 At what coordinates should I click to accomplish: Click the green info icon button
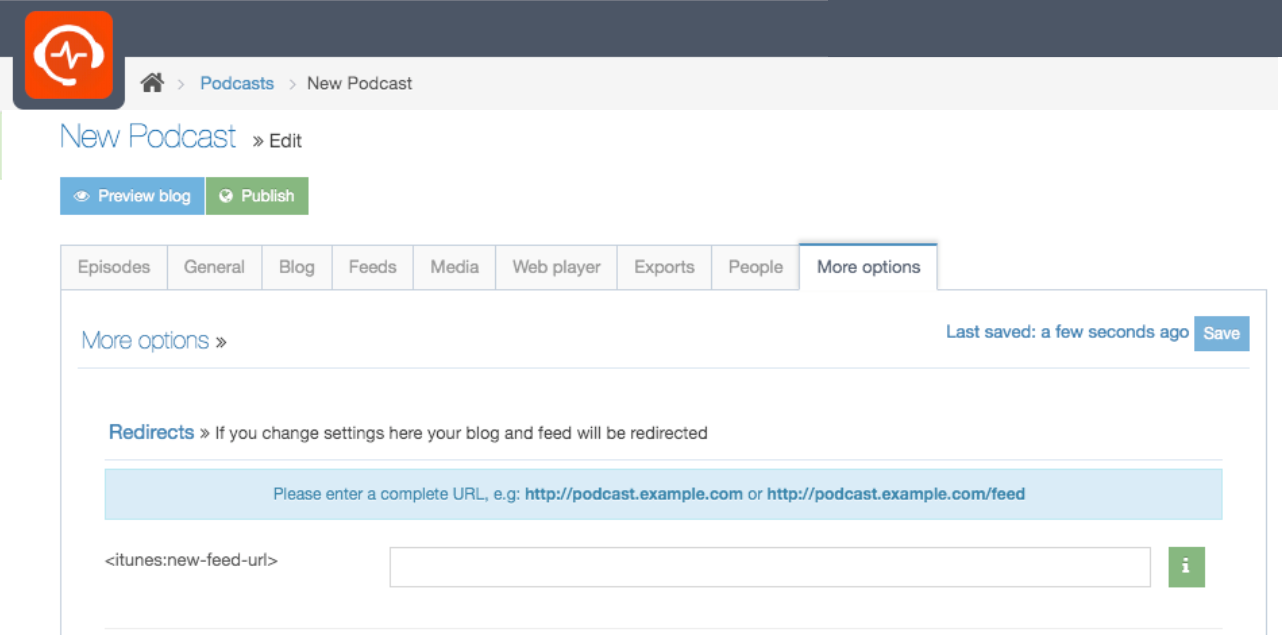(x=1186, y=567)
